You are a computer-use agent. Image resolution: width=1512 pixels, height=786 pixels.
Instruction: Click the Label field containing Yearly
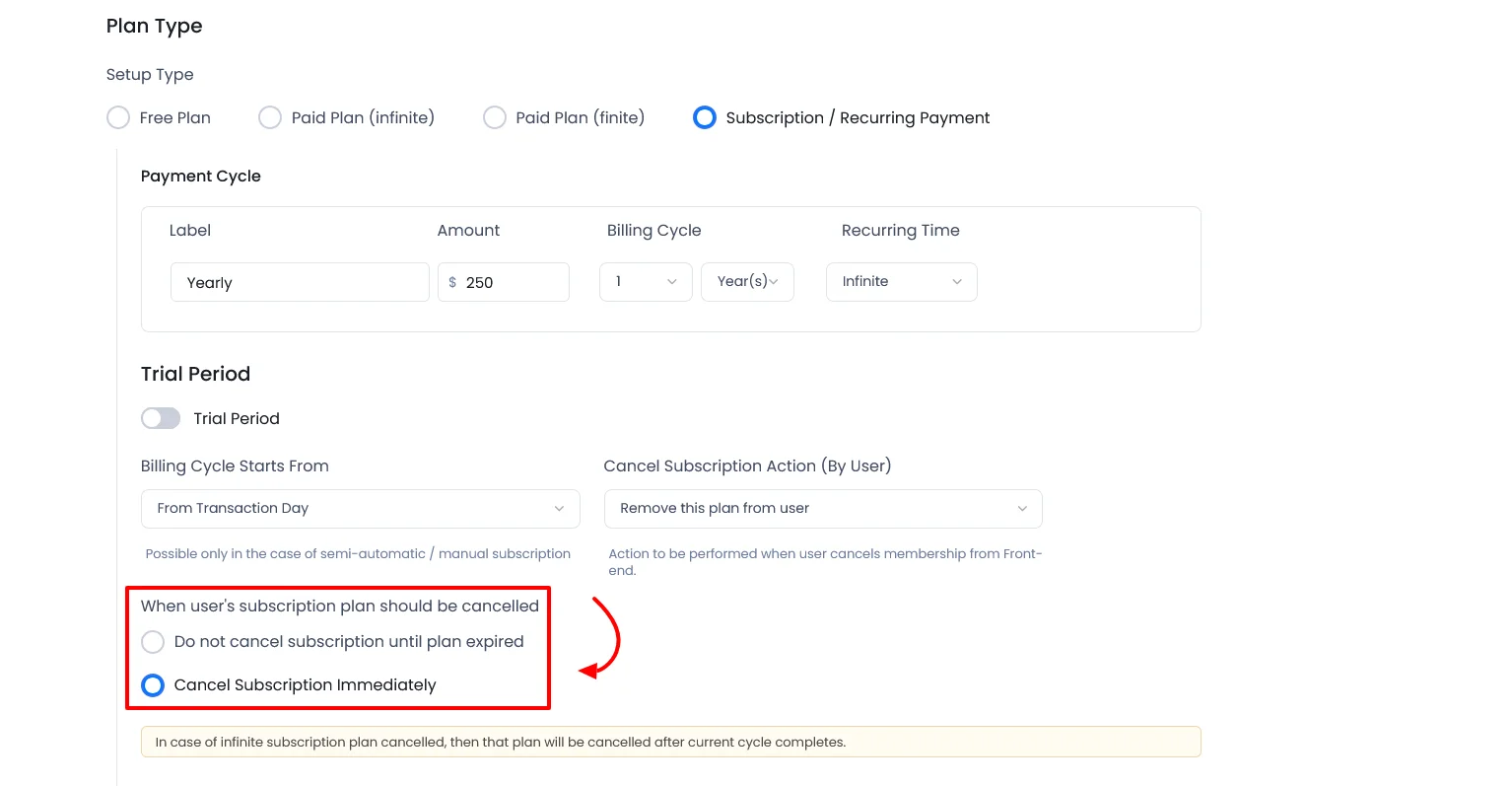(300, 283)
